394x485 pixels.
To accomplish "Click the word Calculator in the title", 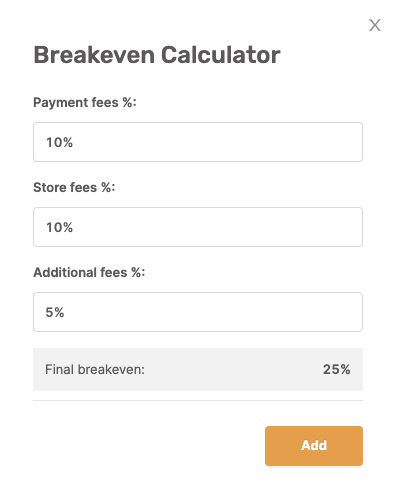I will click(221, 55).
